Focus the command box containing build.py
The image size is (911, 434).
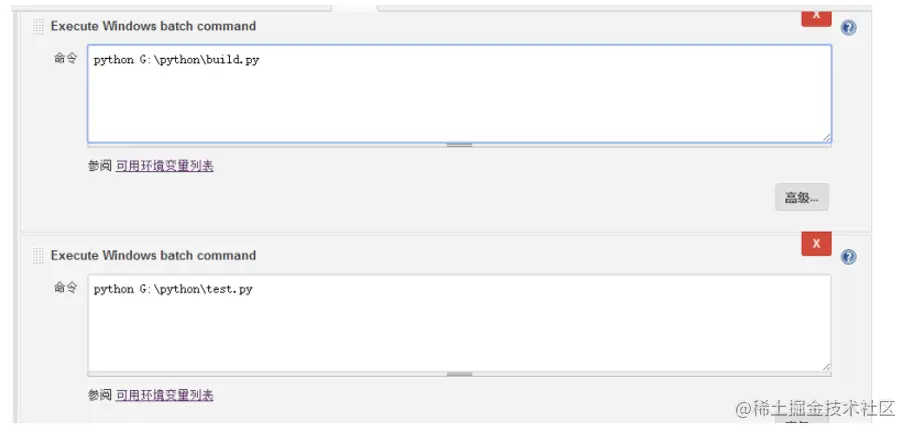pos(459,93)
